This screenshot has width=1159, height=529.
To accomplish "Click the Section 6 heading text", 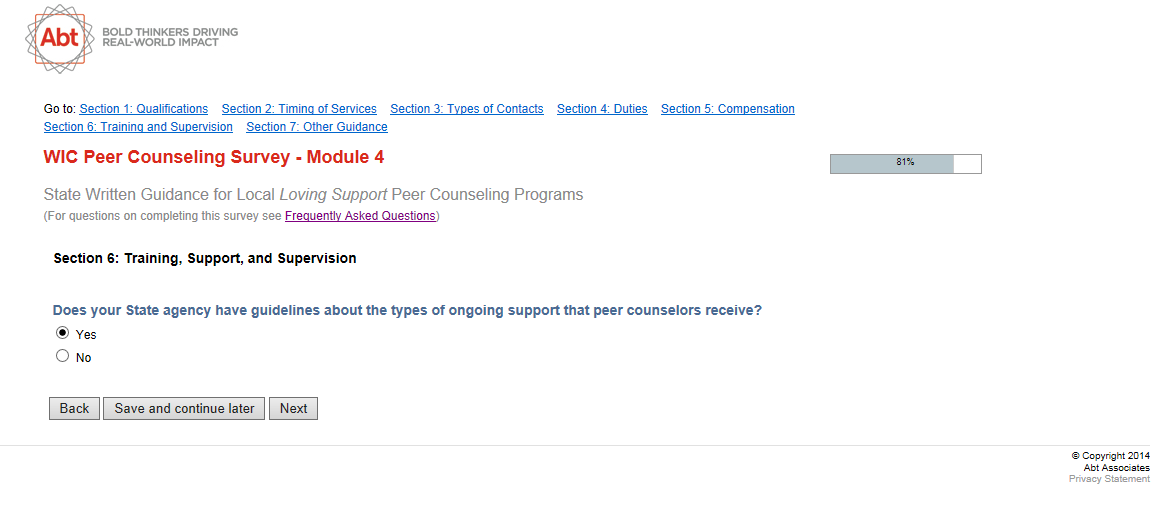I will pyautogui.click(x=205, y=258).
